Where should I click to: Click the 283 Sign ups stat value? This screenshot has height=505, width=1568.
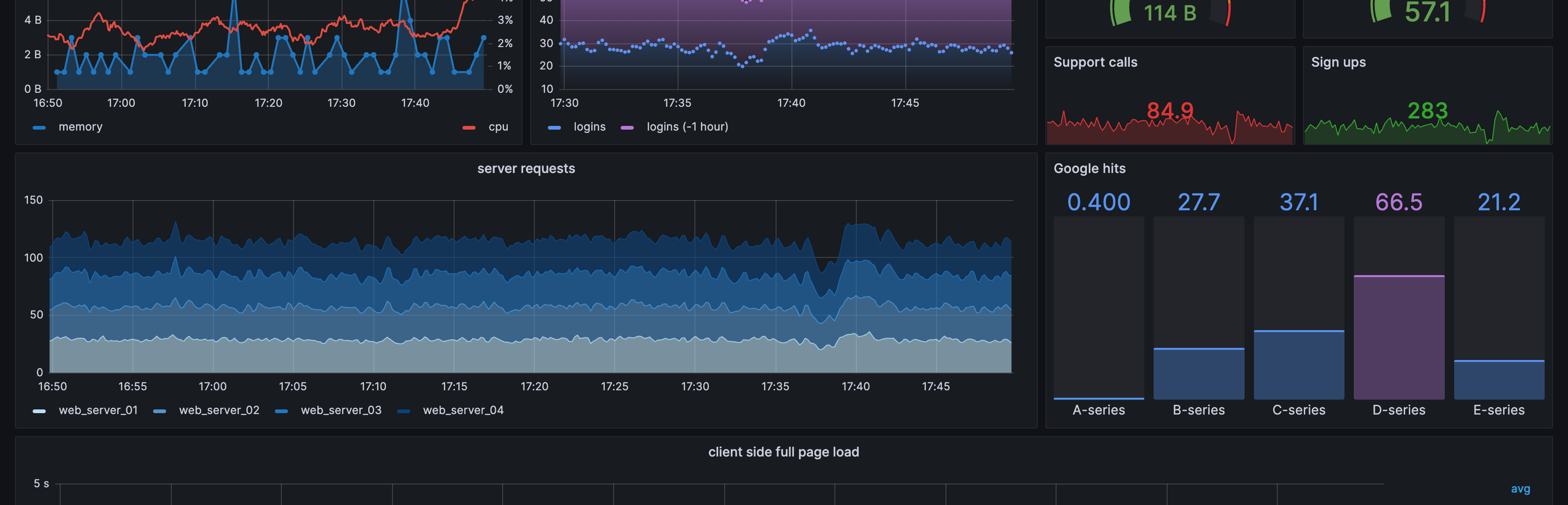1428,111
